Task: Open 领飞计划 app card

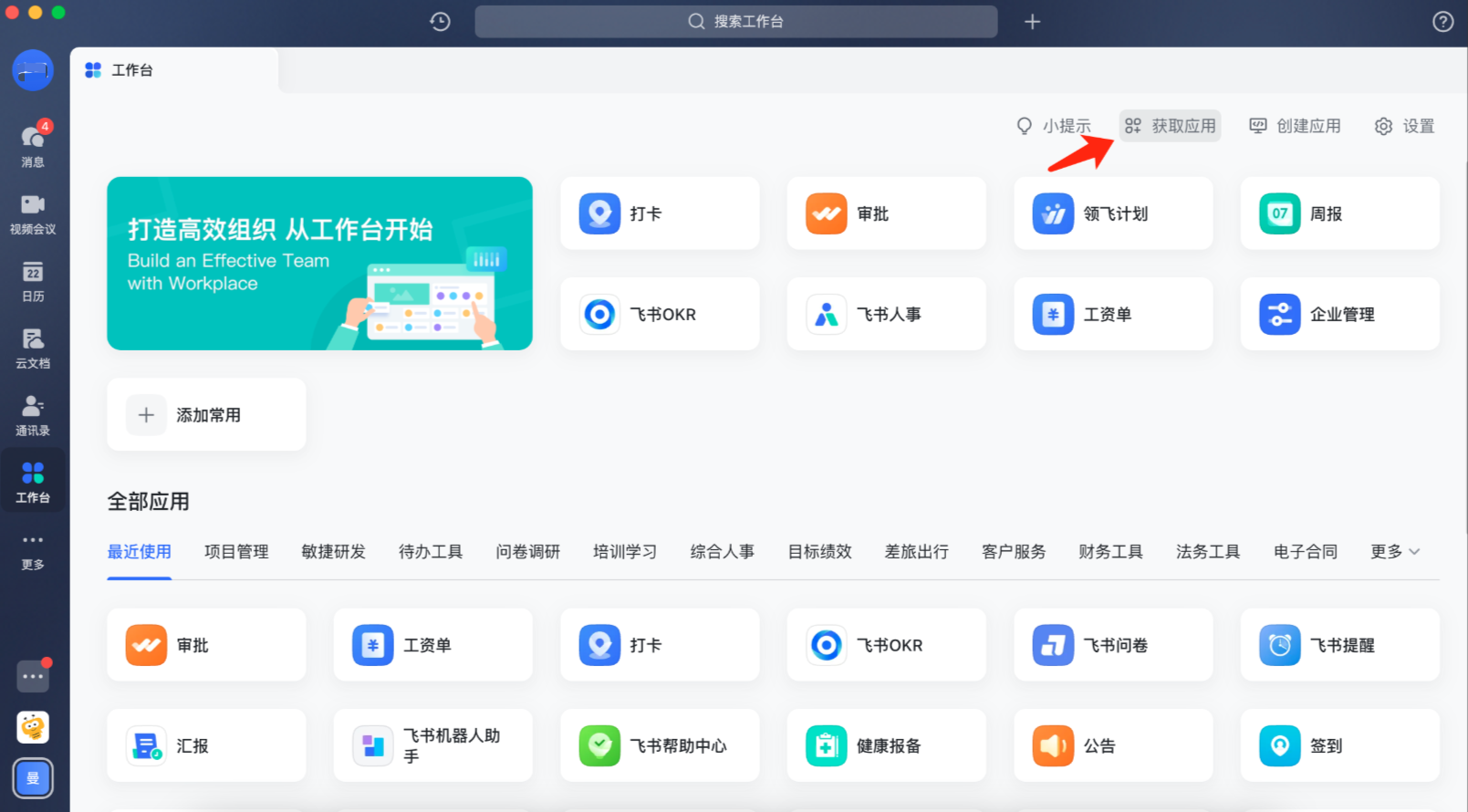Action: 1113,213
